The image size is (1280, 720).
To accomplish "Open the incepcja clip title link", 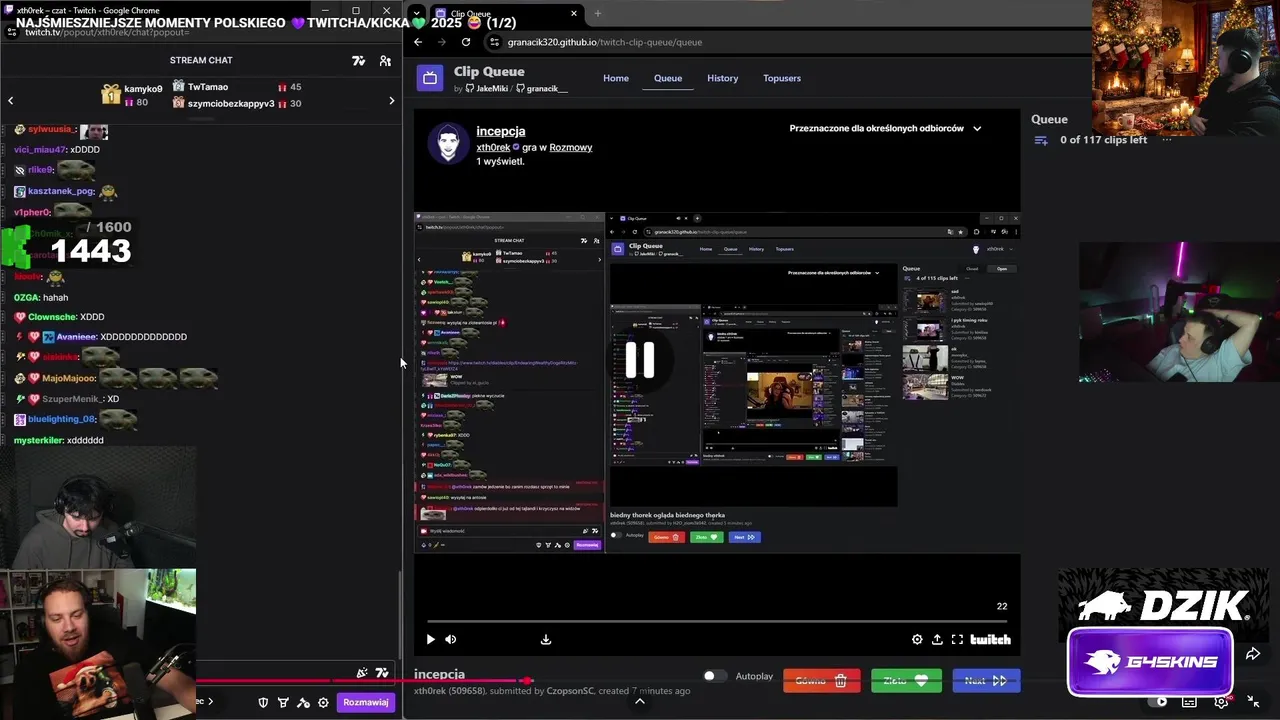I will point(501,131).
